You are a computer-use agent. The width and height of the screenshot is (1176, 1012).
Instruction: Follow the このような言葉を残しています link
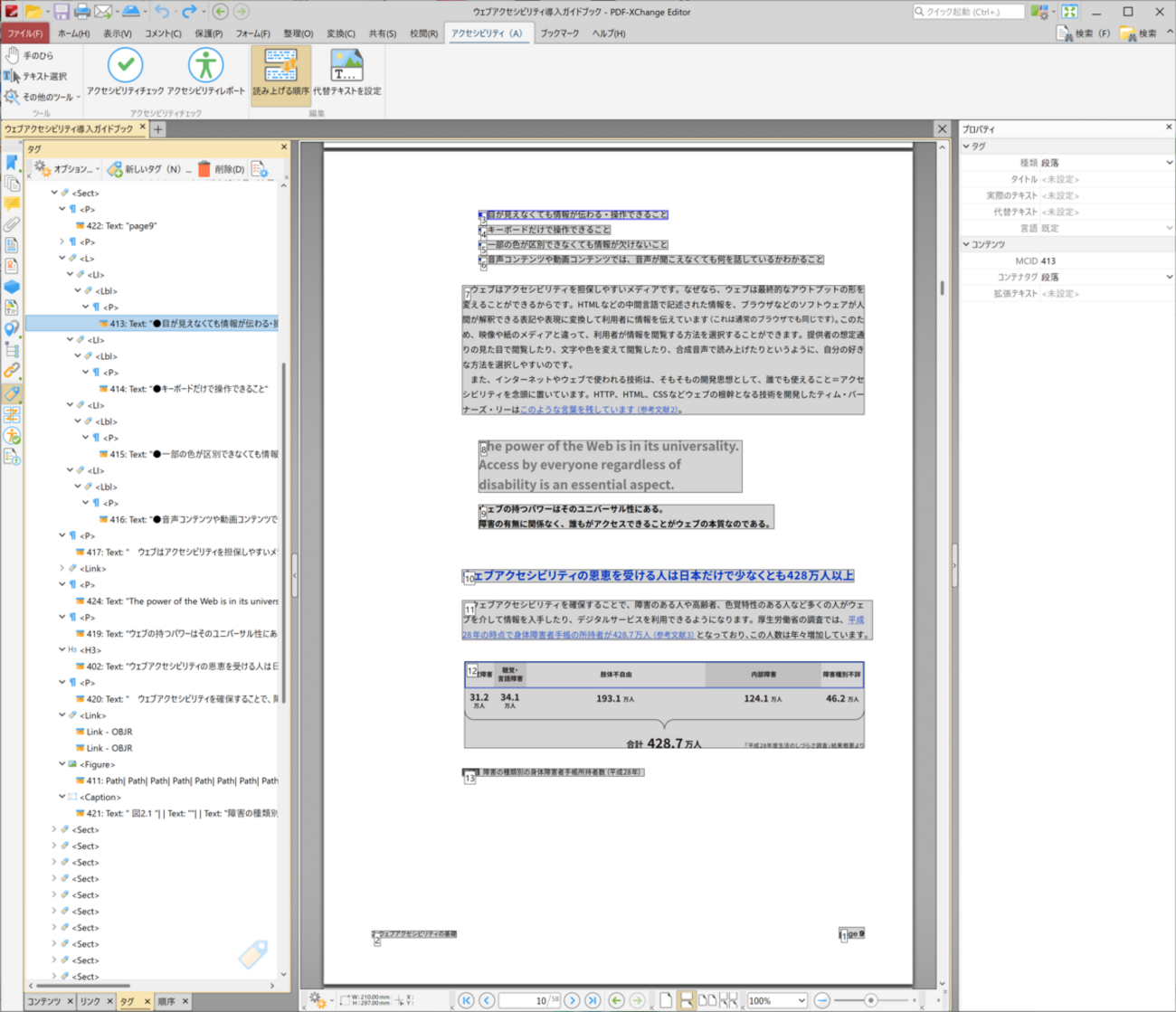599,410
